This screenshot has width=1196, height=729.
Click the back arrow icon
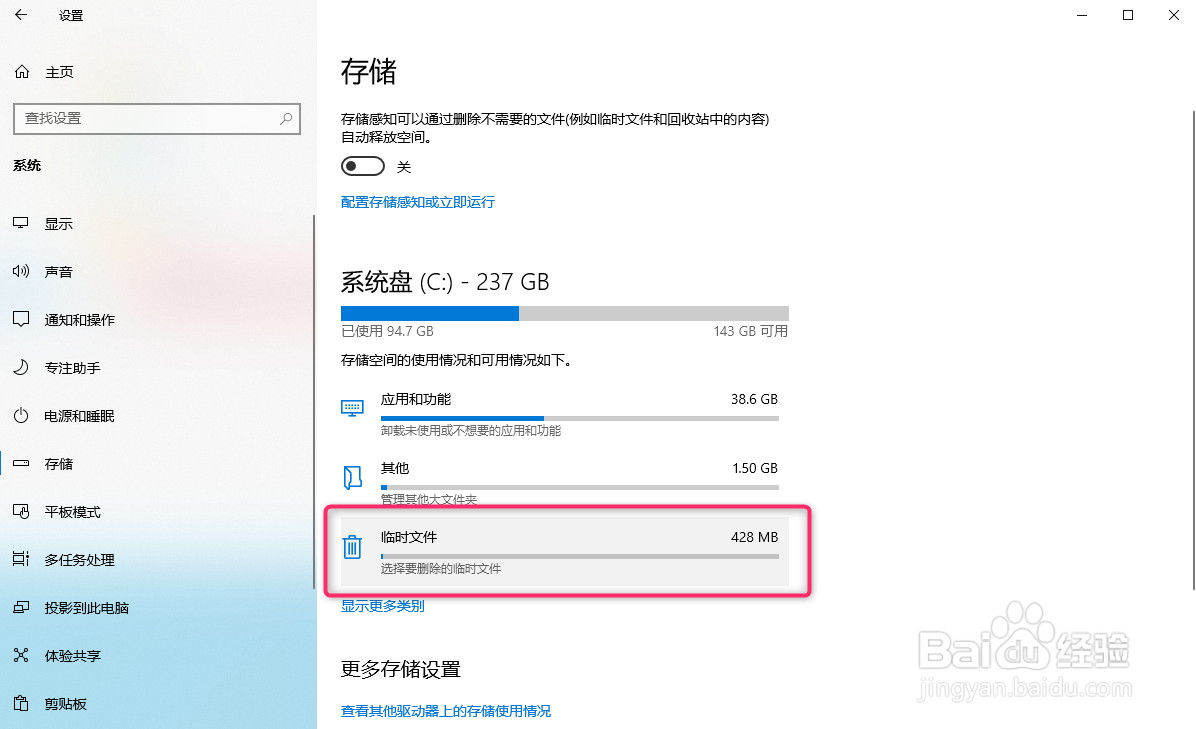22,15
